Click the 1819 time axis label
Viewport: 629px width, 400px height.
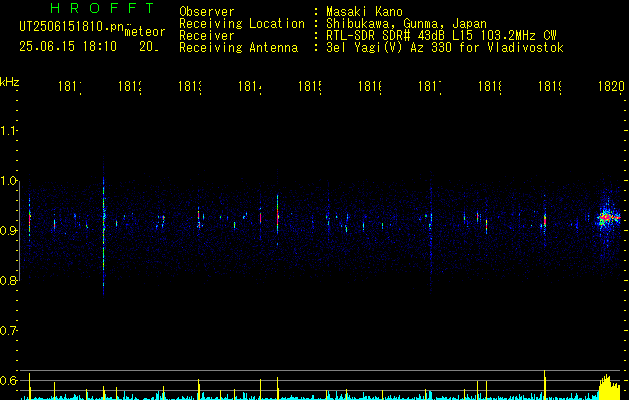click(550, 86)
